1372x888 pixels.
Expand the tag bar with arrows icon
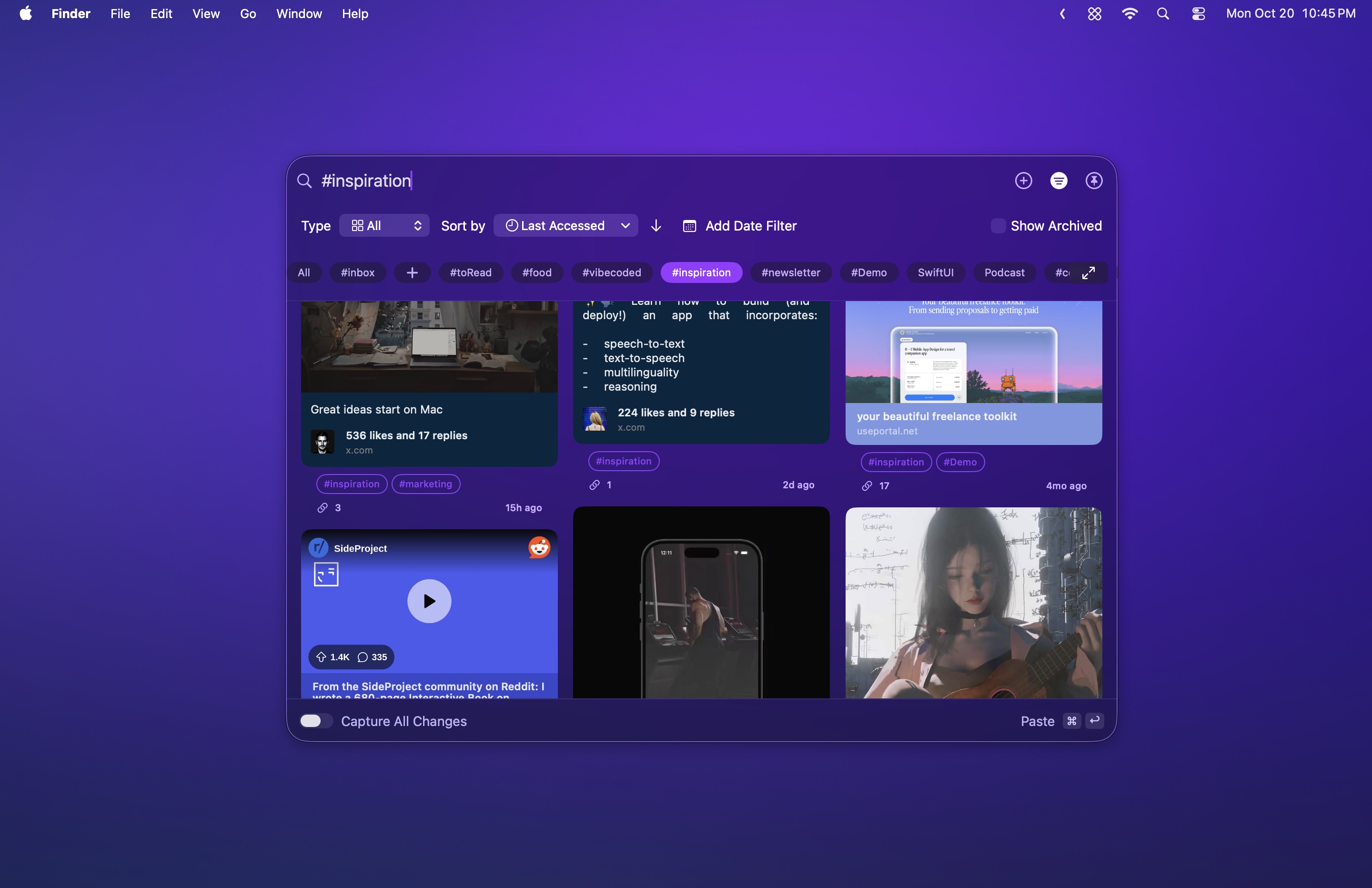tap(1088, 273)
